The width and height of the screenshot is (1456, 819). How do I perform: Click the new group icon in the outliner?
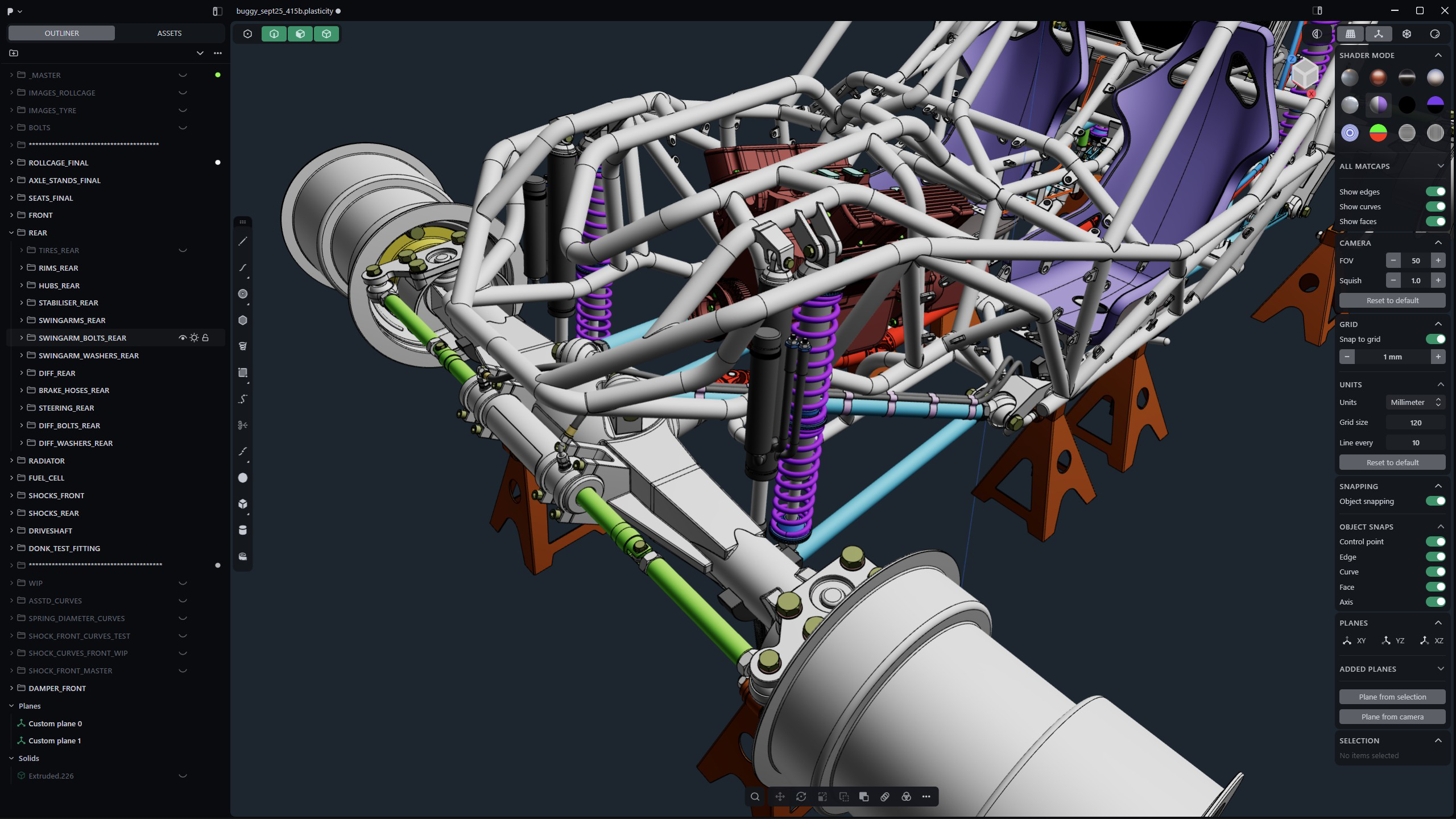pos(14,53)
